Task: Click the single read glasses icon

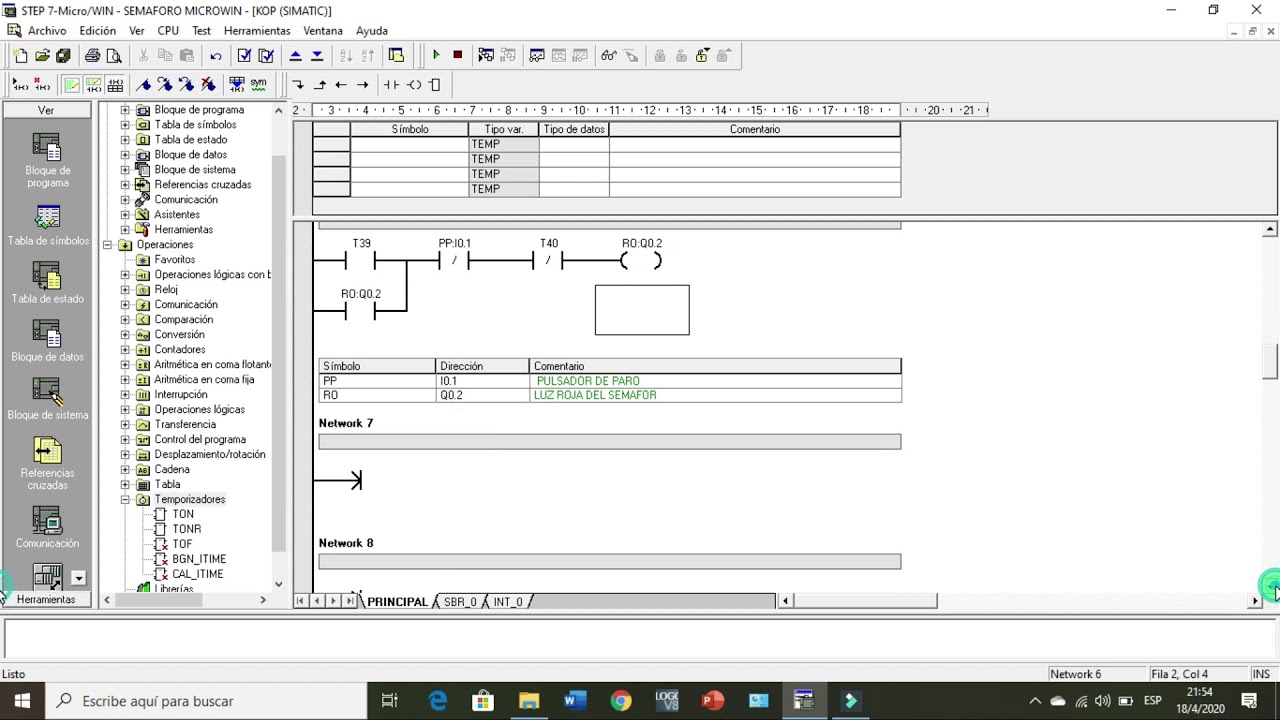Action: 608,56
